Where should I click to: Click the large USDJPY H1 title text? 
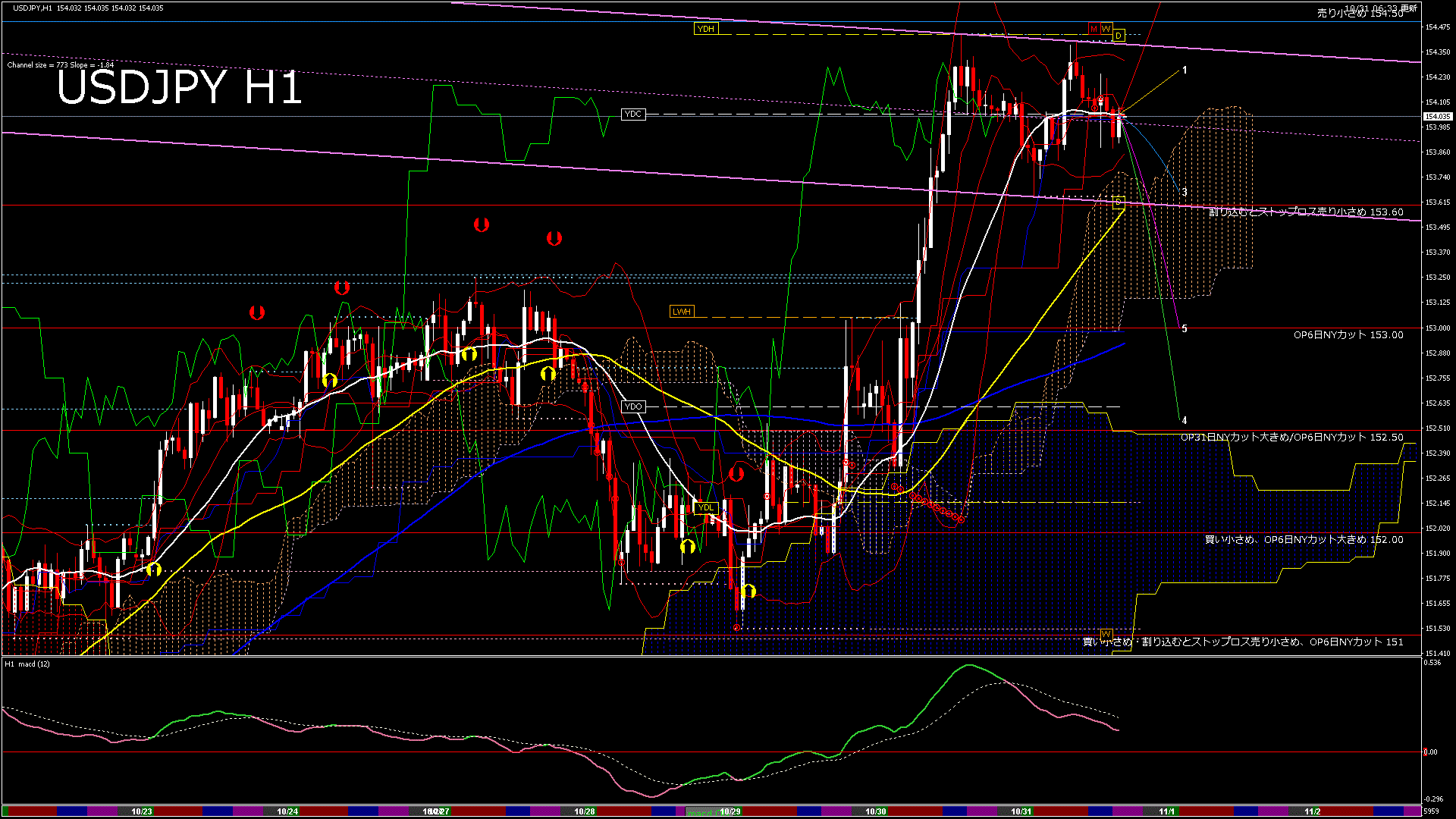point(179,87)
